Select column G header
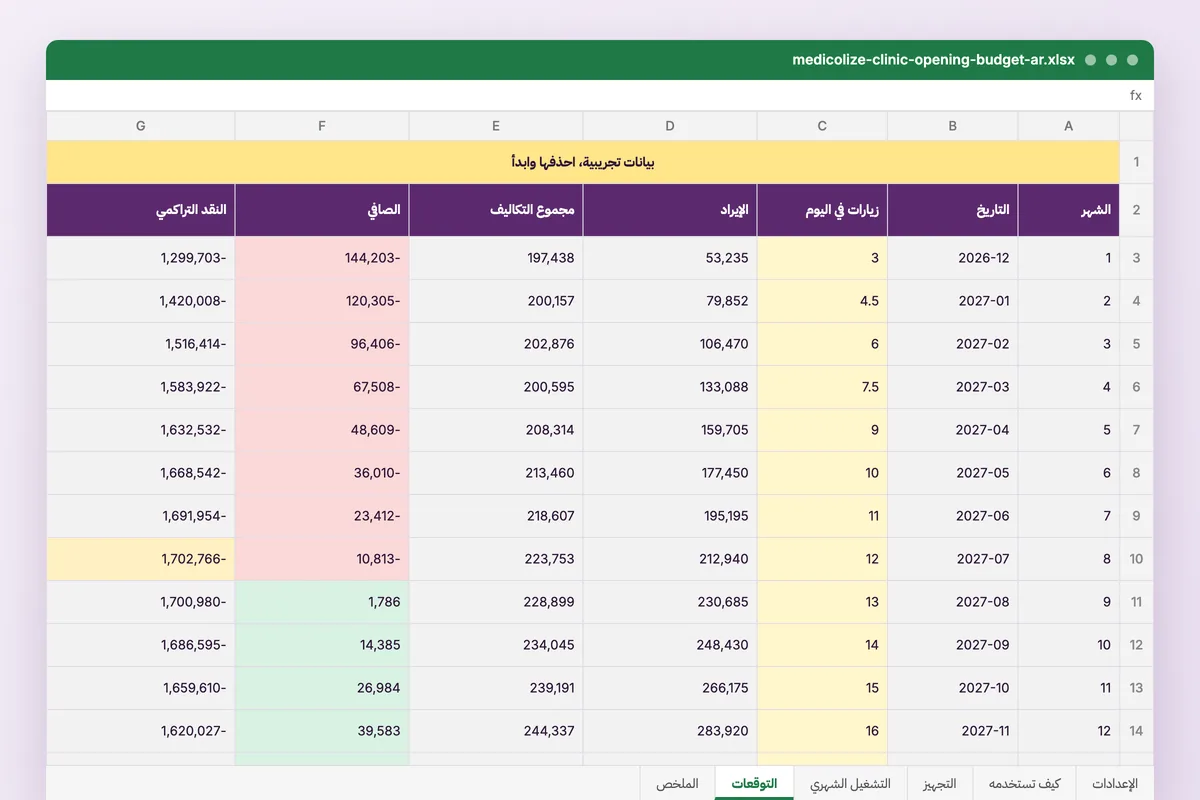 point(141,126)
